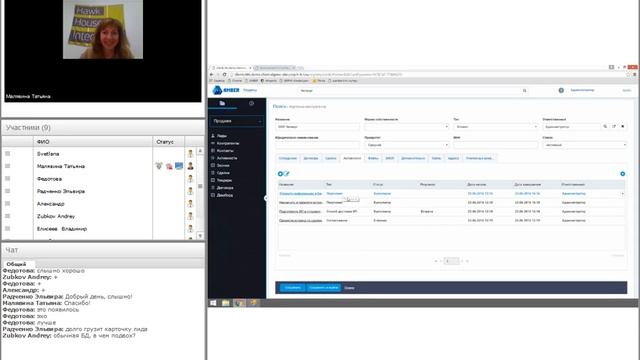Screen dimensions: 640x360
Task: Open Дашборд in the CRM sidebar
Action: tap(225, 195)
